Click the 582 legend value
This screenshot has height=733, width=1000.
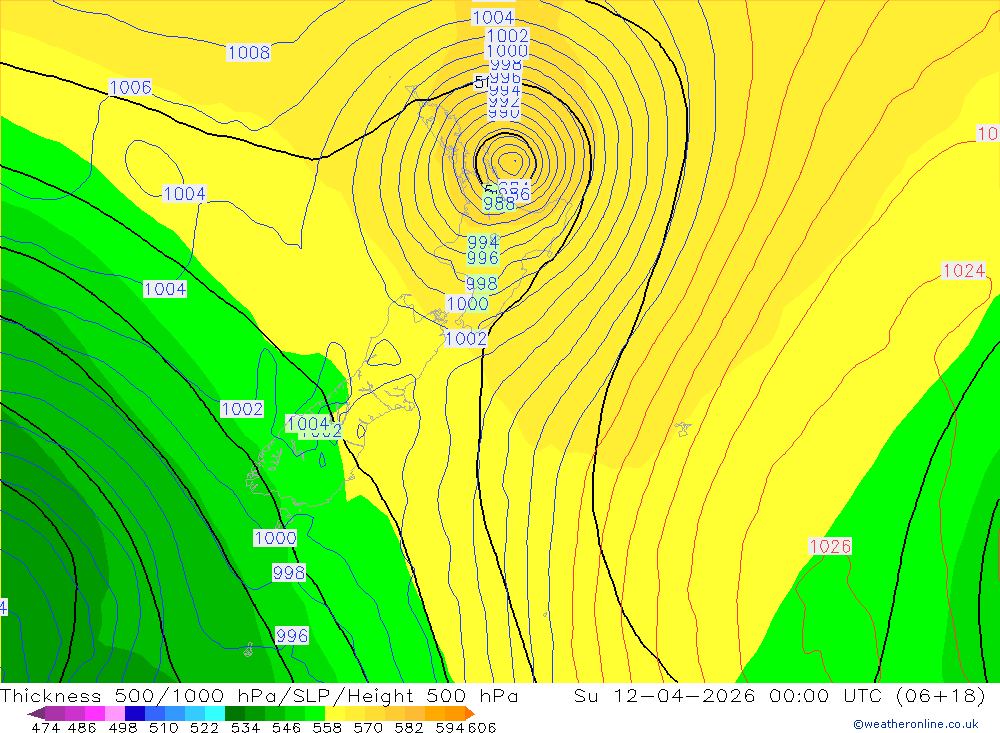(409, 727)
